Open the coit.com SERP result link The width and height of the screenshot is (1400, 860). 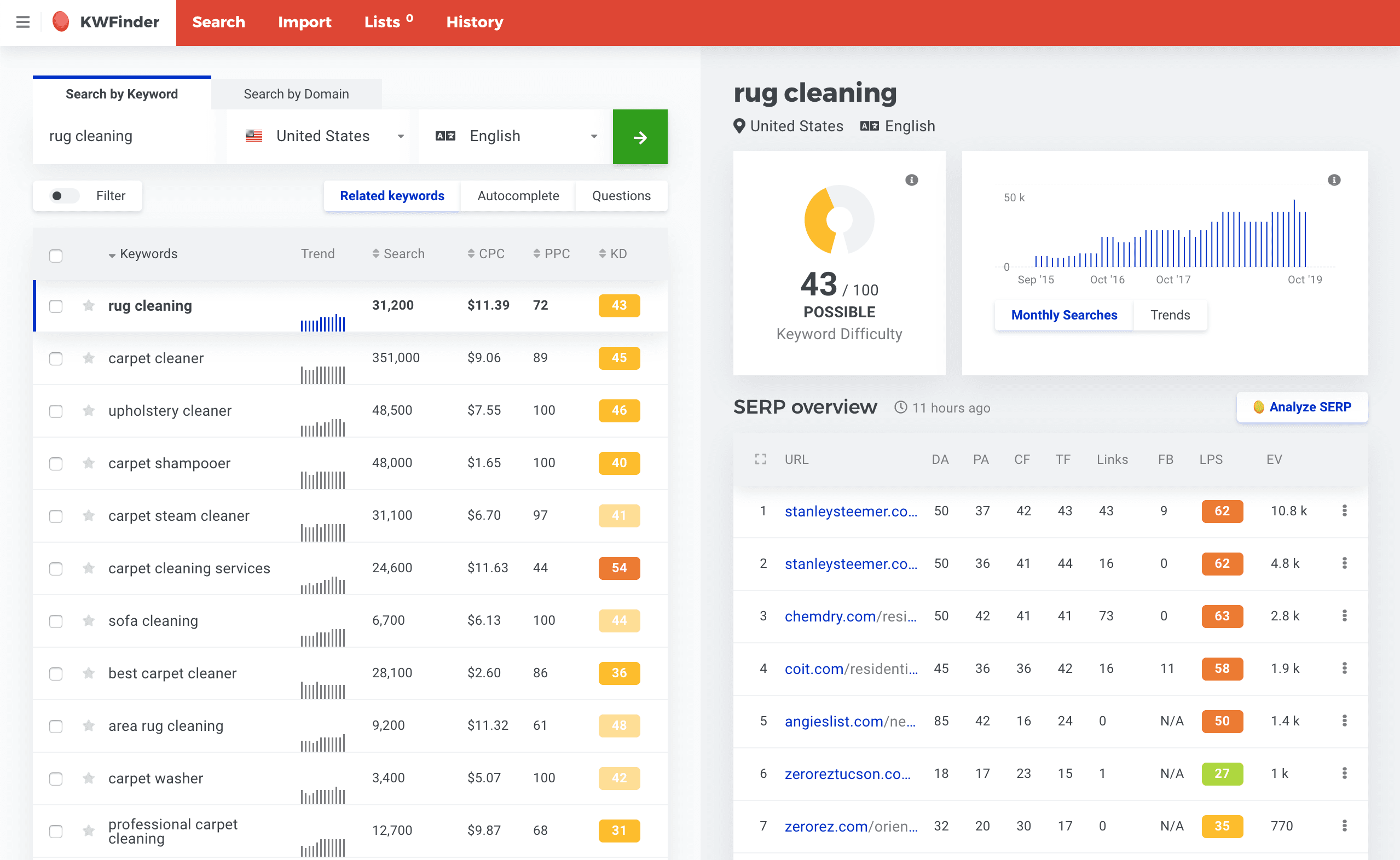click(851, 669)
